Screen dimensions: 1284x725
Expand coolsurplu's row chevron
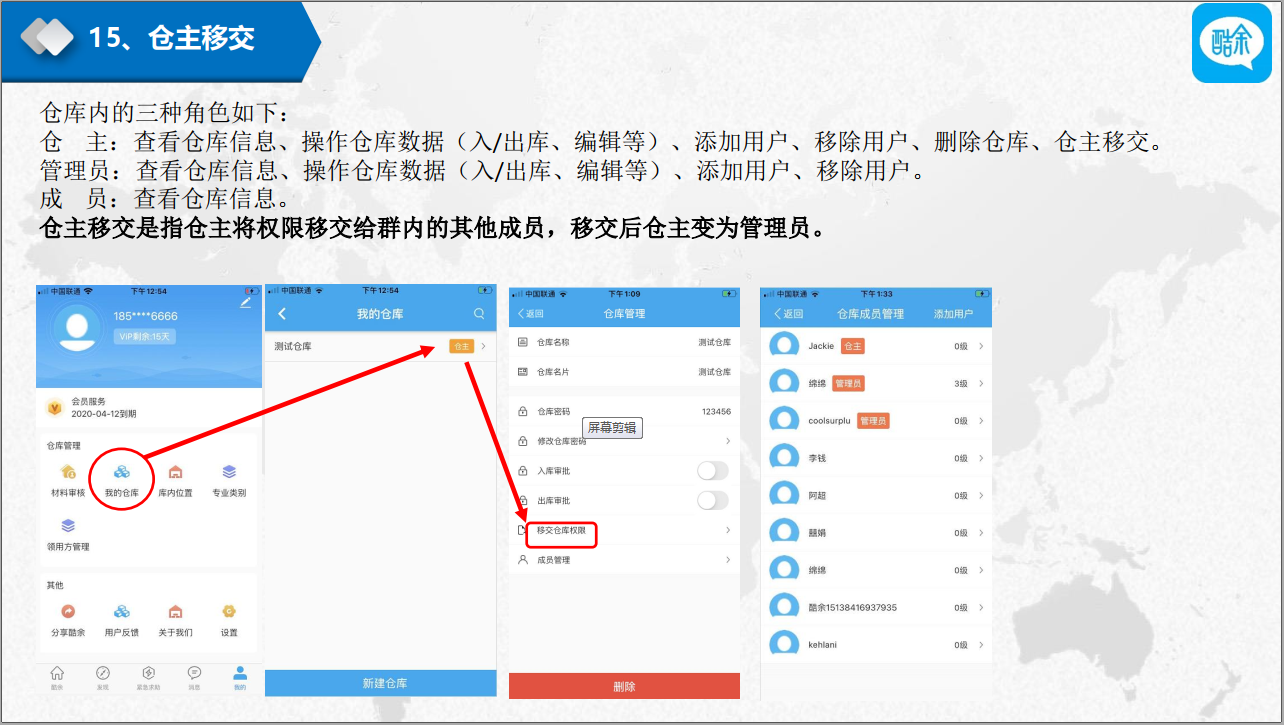point(981,421)
